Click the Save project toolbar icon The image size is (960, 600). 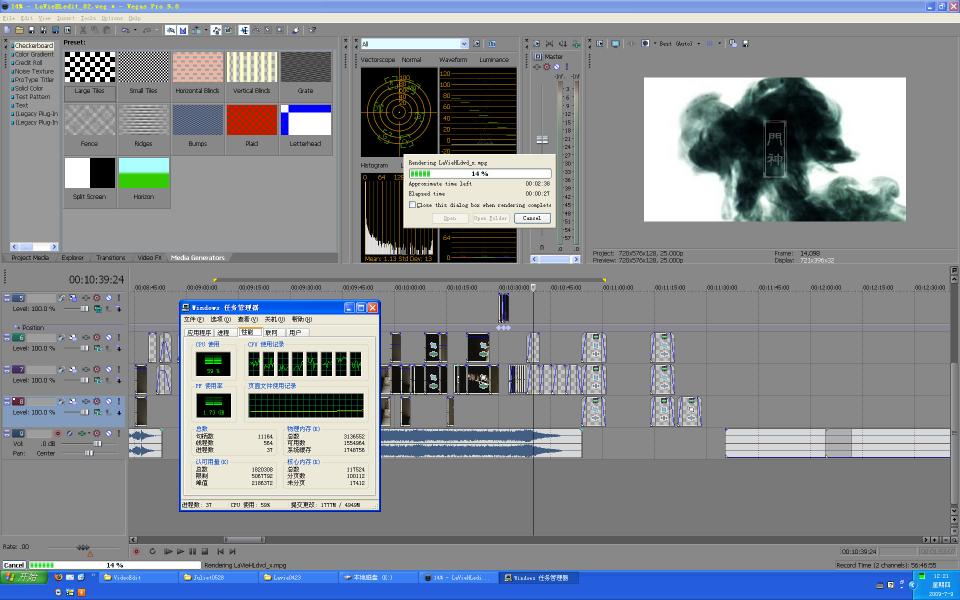pyautogui.click(x=32, y=31)
